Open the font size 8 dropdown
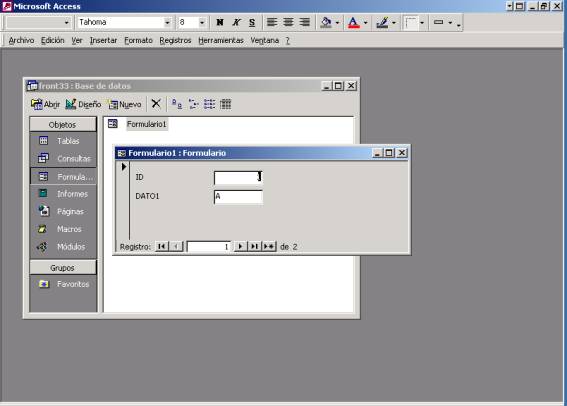Viewport: 567px width, 406px height. click(x=202, y=22)
